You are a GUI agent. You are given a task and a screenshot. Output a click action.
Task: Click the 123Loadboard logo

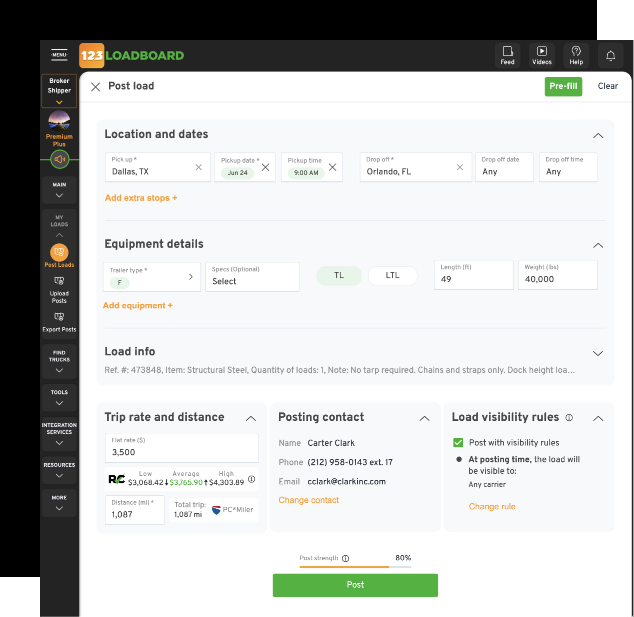(x=131, y=55)
